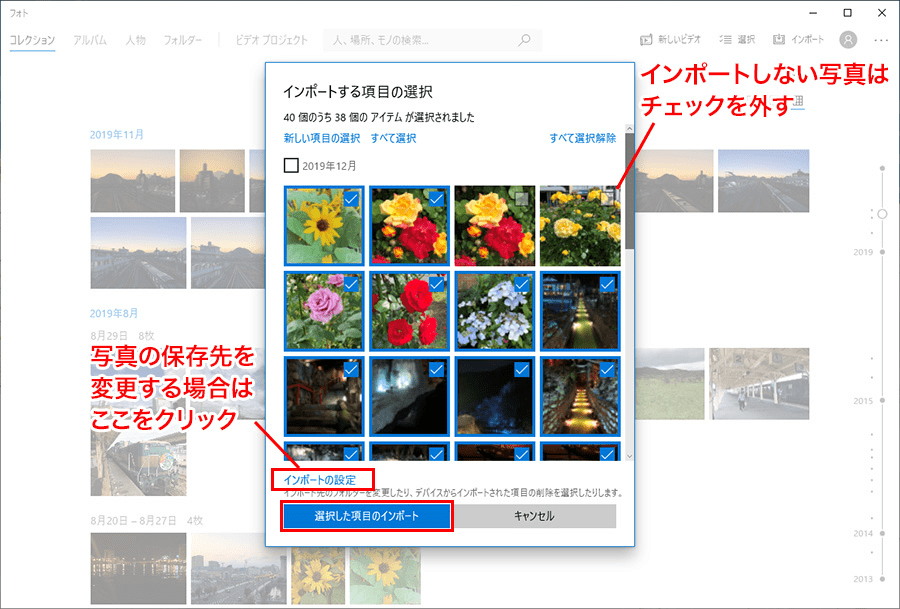Uncheck the green-lit corridor photo checkbox
Image resolution: width=900 pixels, height=609 pixels.
(607, 284)
